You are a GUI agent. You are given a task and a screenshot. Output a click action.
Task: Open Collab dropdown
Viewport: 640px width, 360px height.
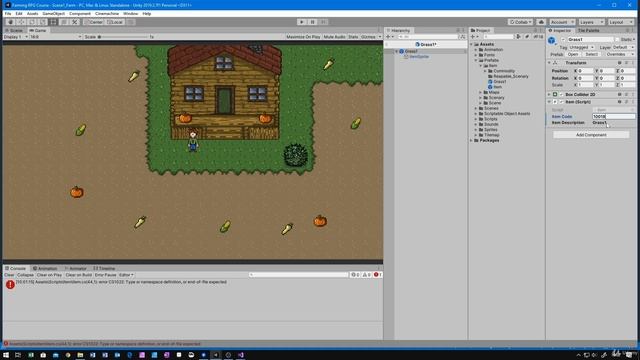tap(520, 22)
